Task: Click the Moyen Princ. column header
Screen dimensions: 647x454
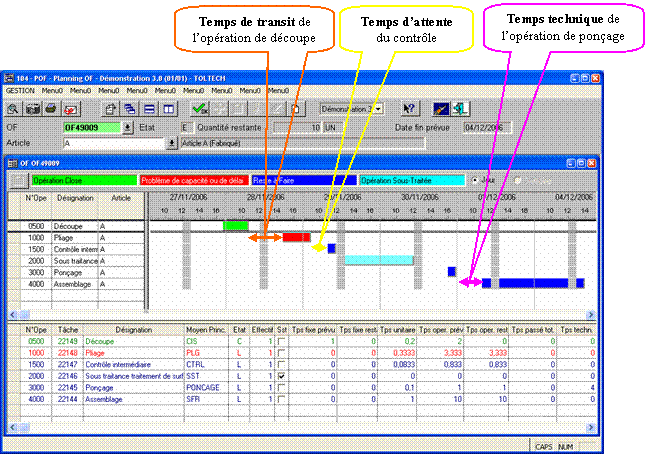Action: coord(206,330)
